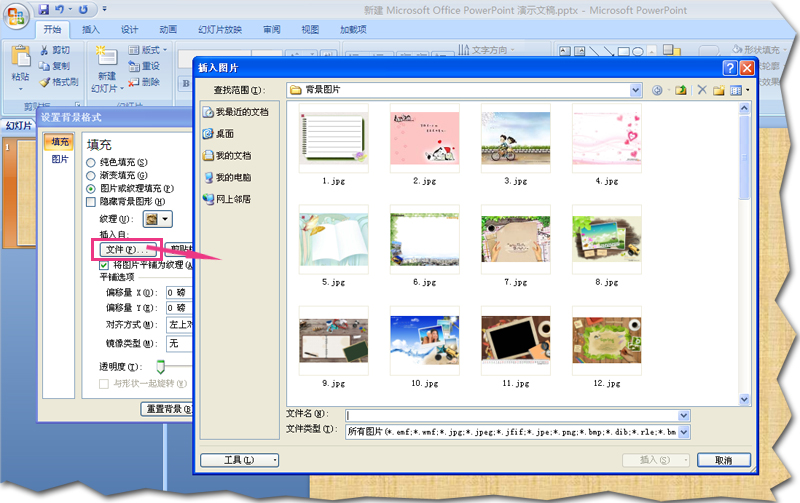This screenshot has width=800, height=503.
Task: Click Reset (重设) slide button
Action: (144, 66)
